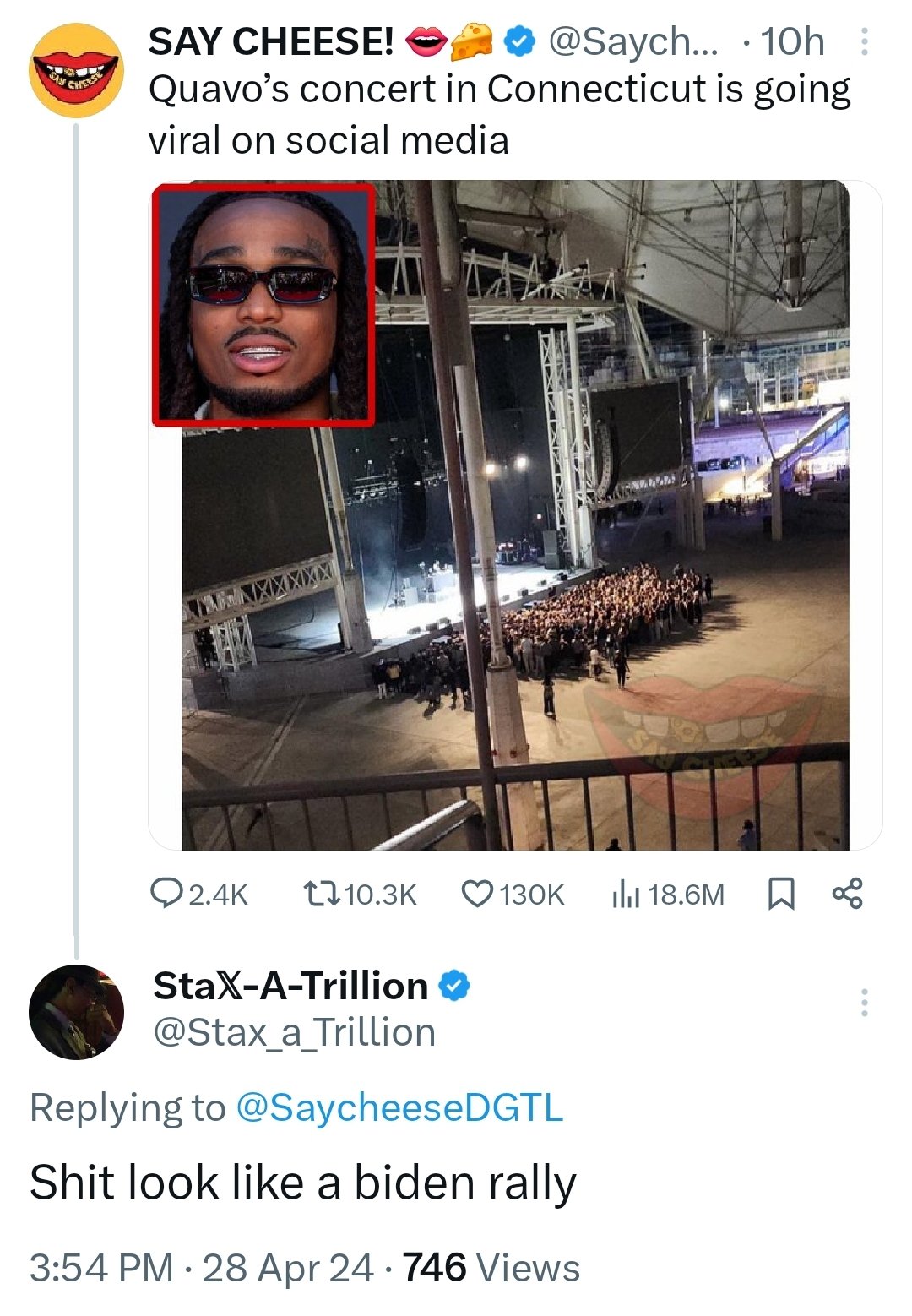Open more options on StaX-A-Trillion reply
This screenshot has width=912, height=1316.
point(864,1003)
